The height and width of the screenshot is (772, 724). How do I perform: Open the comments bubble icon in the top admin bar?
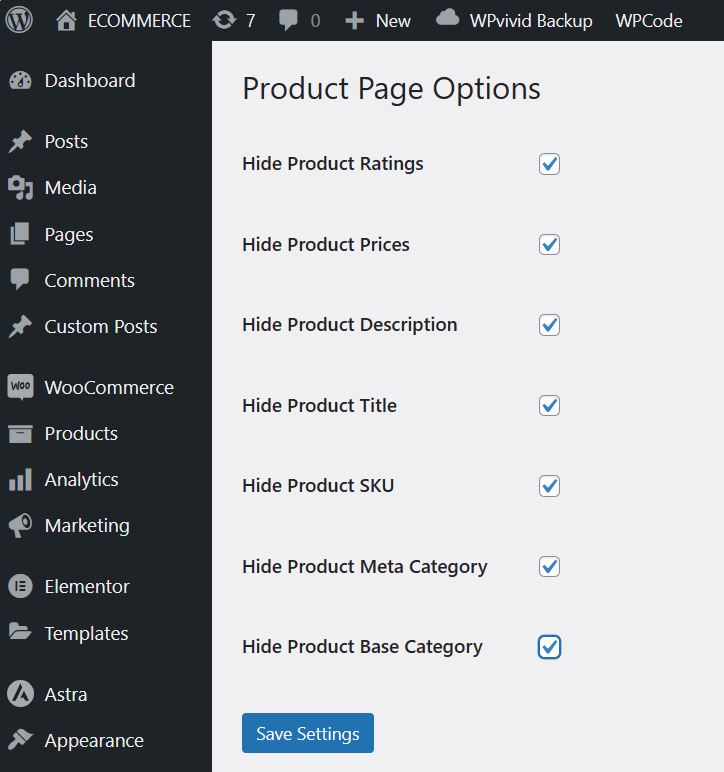tap(288, 21)
